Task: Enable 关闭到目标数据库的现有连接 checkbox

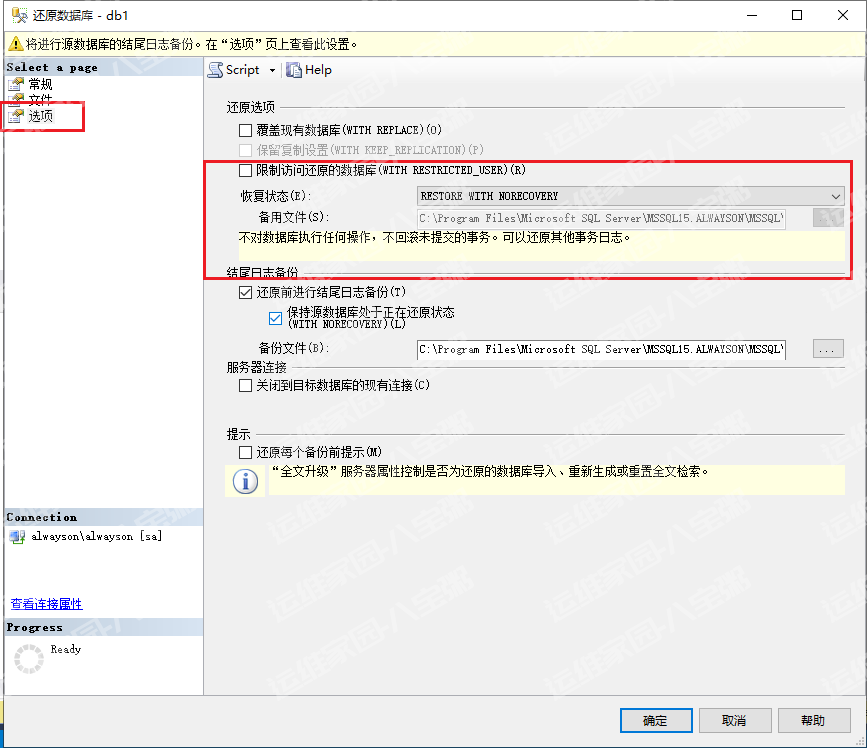Action: click(246, 385)
